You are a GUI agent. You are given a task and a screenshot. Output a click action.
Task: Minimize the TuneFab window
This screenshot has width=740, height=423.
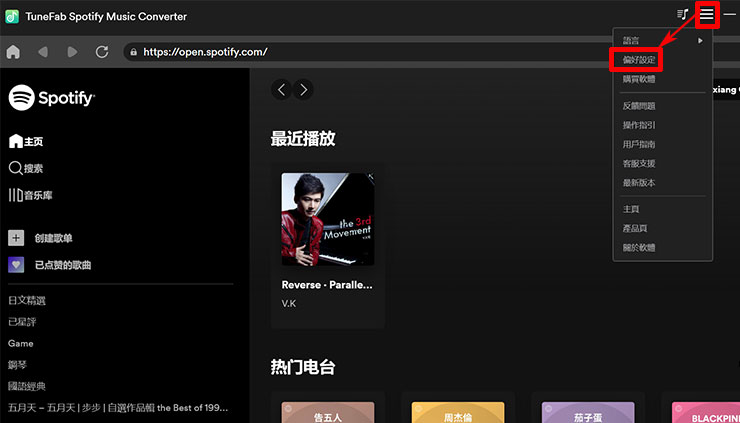pos(730,15)
